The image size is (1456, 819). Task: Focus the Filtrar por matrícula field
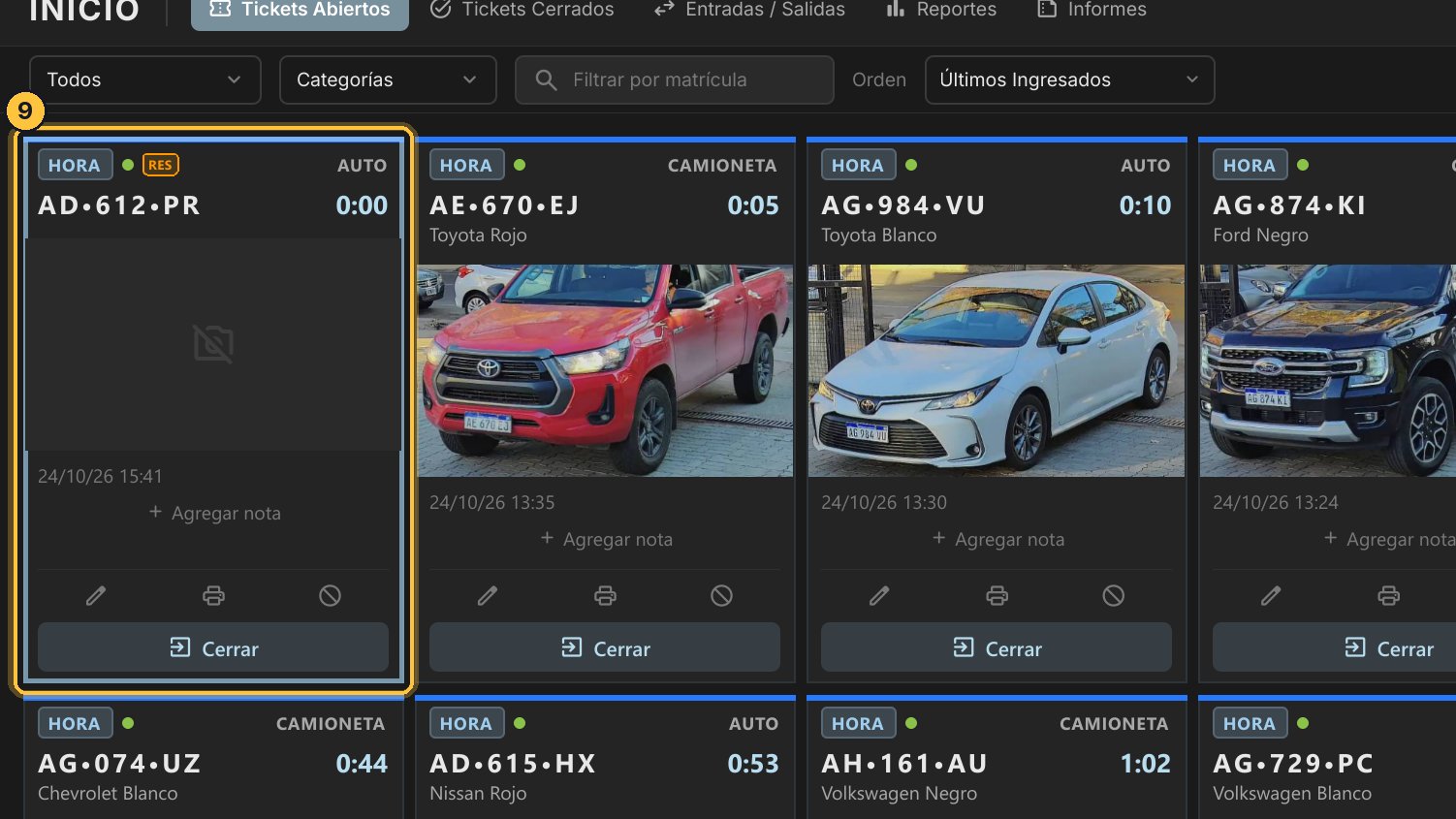point(675,79)
